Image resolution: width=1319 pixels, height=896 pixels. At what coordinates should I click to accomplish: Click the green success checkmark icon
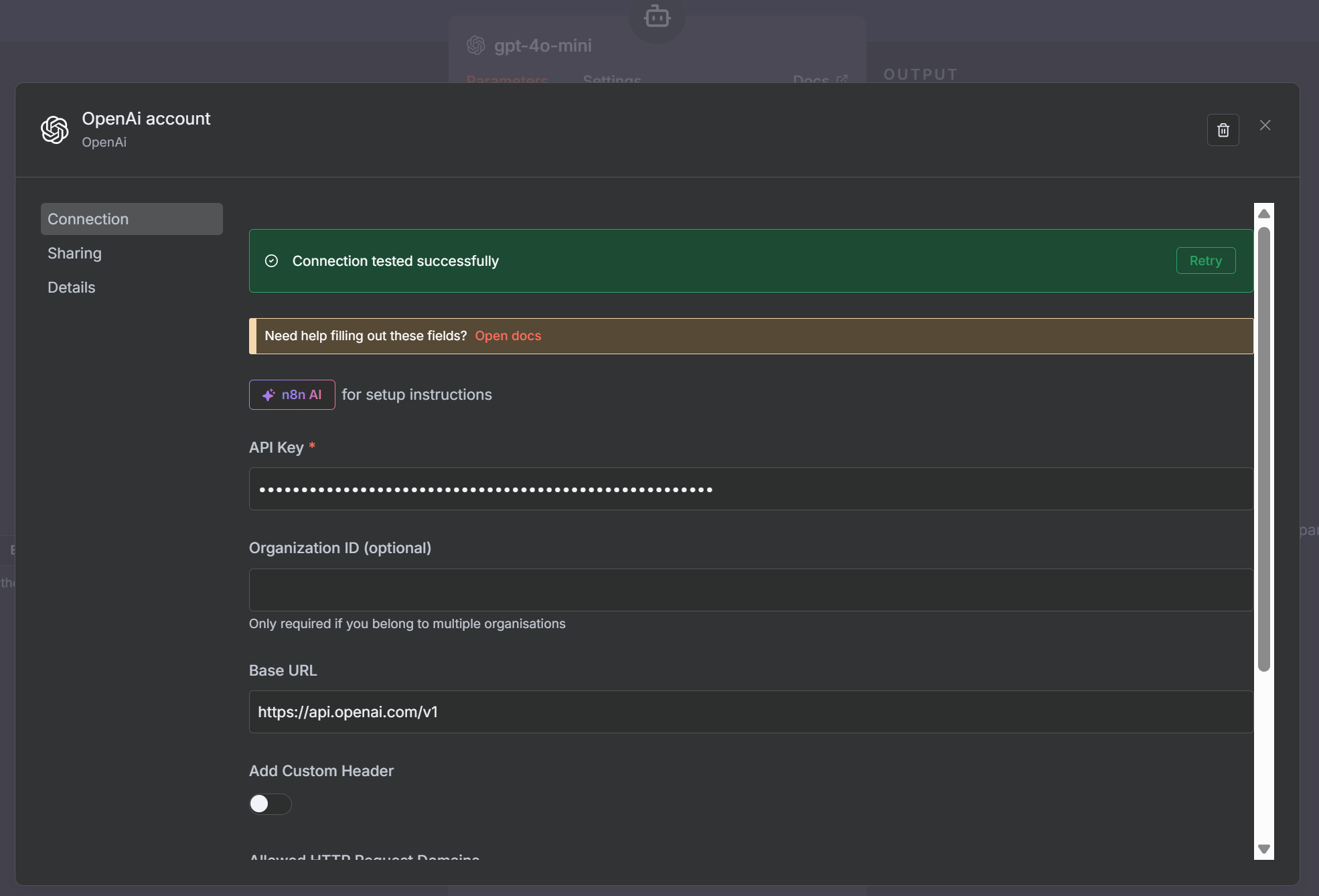(271, 261)
